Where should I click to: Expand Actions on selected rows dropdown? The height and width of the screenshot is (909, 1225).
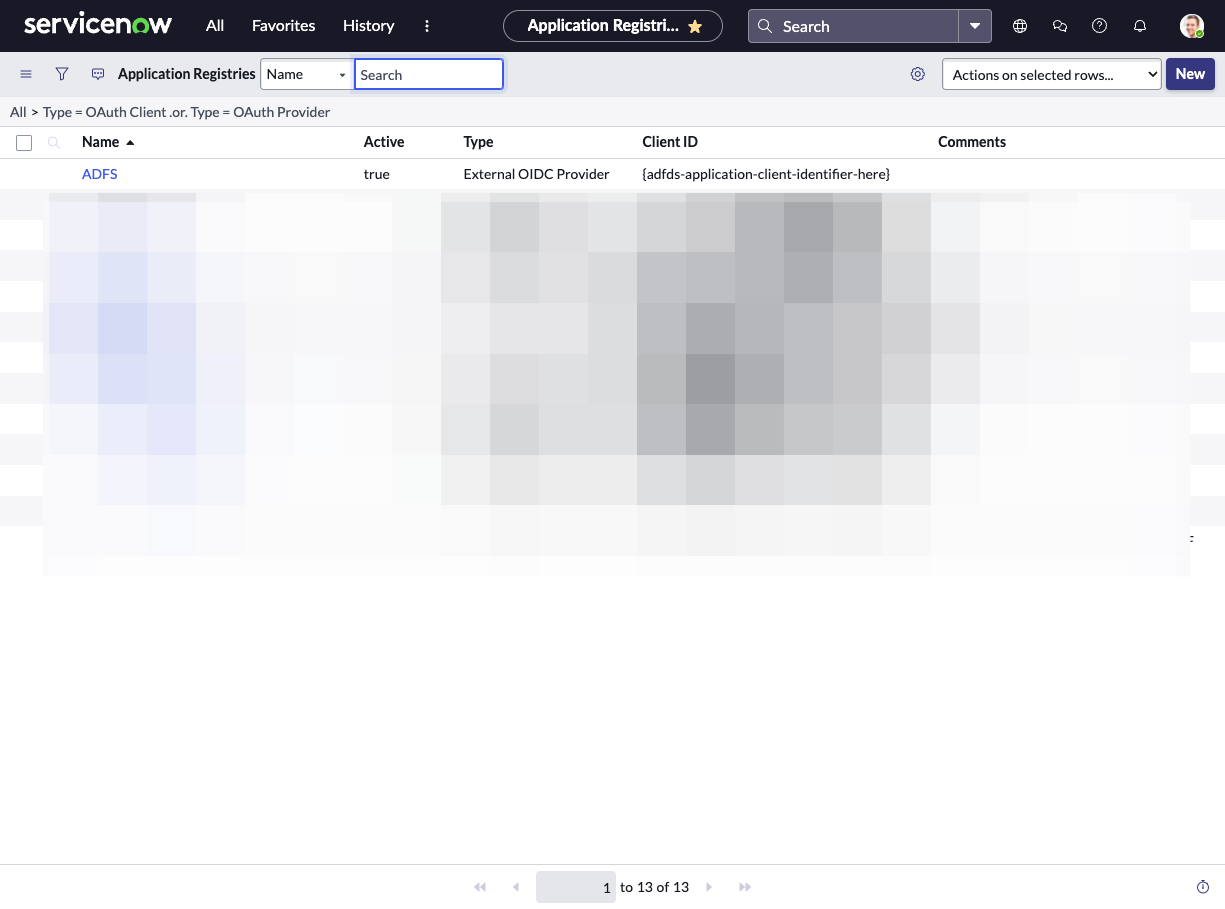click(1051, 74)
